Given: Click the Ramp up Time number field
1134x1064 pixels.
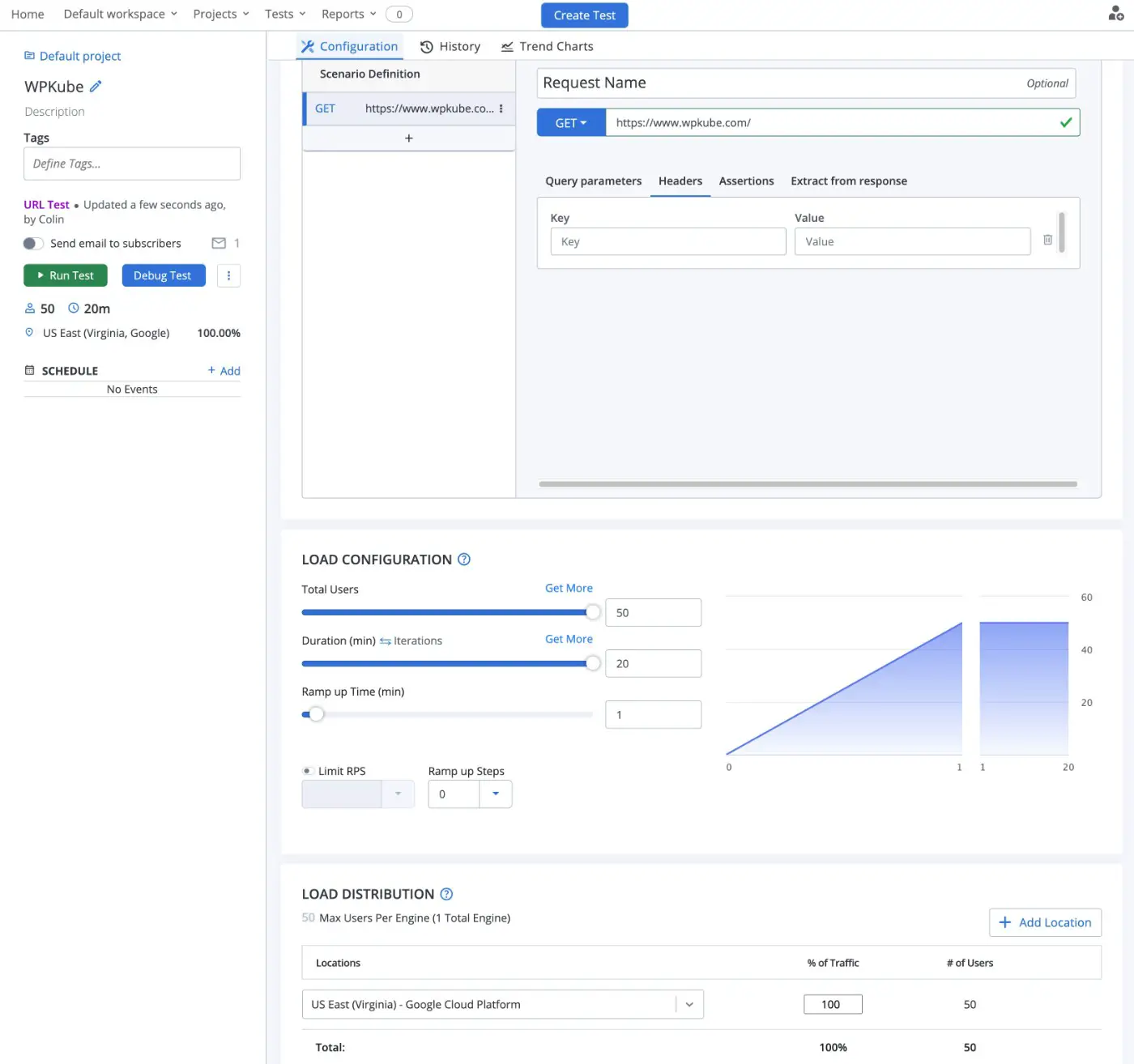Looking at the screenshot, I should (653, 715).
